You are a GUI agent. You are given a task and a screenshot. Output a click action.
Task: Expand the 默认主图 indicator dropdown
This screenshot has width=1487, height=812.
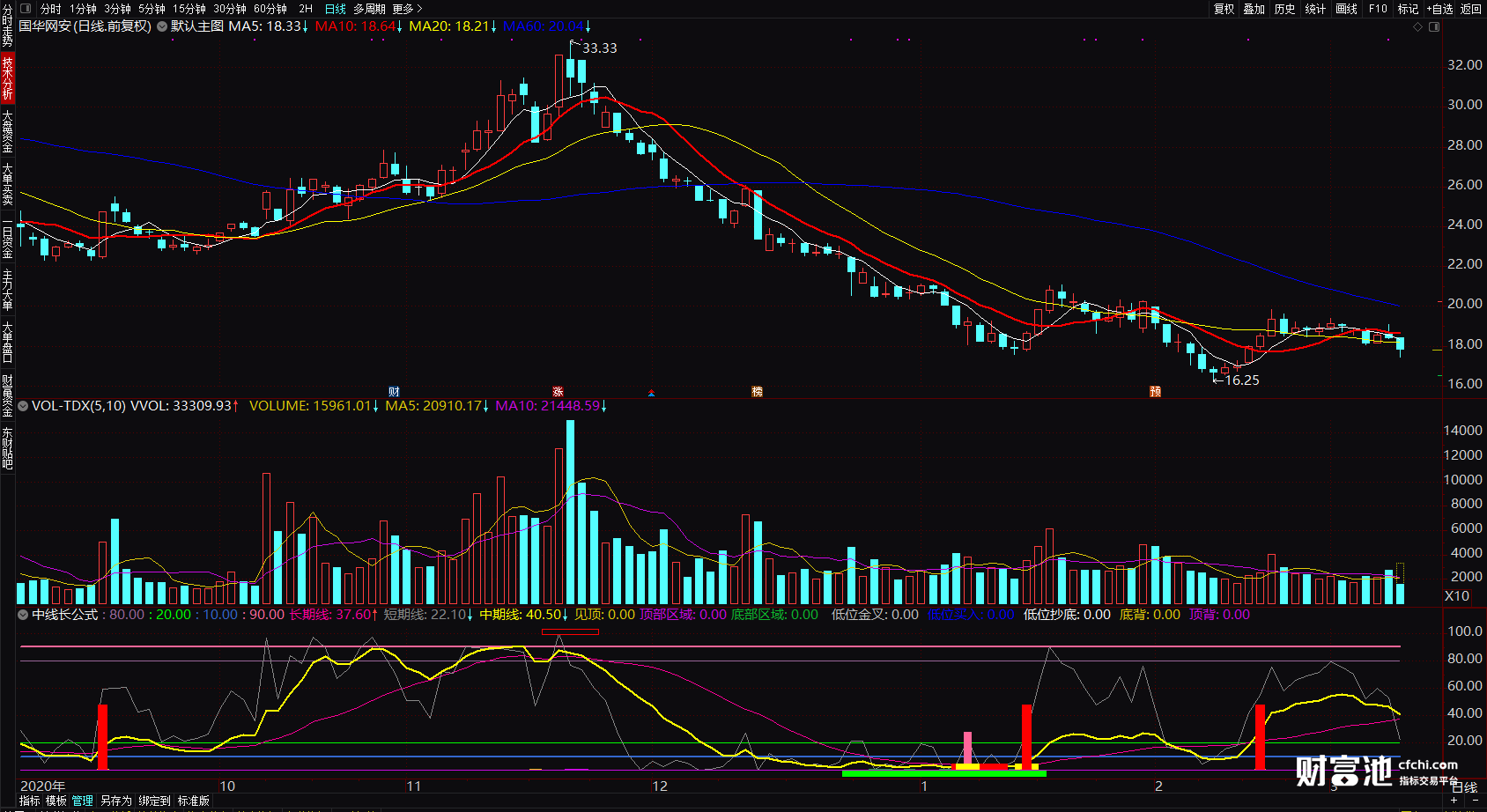(162, 26)
